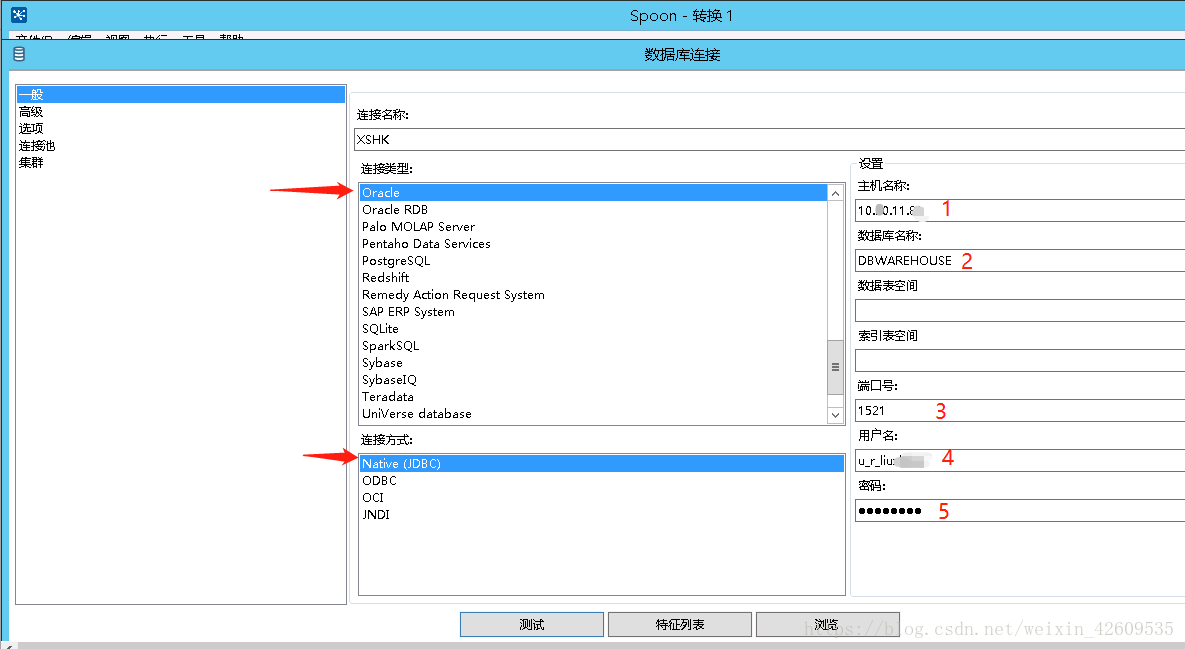Select Oracle connection type
The height and width of the screenshot is (649, 1185).
593,193
